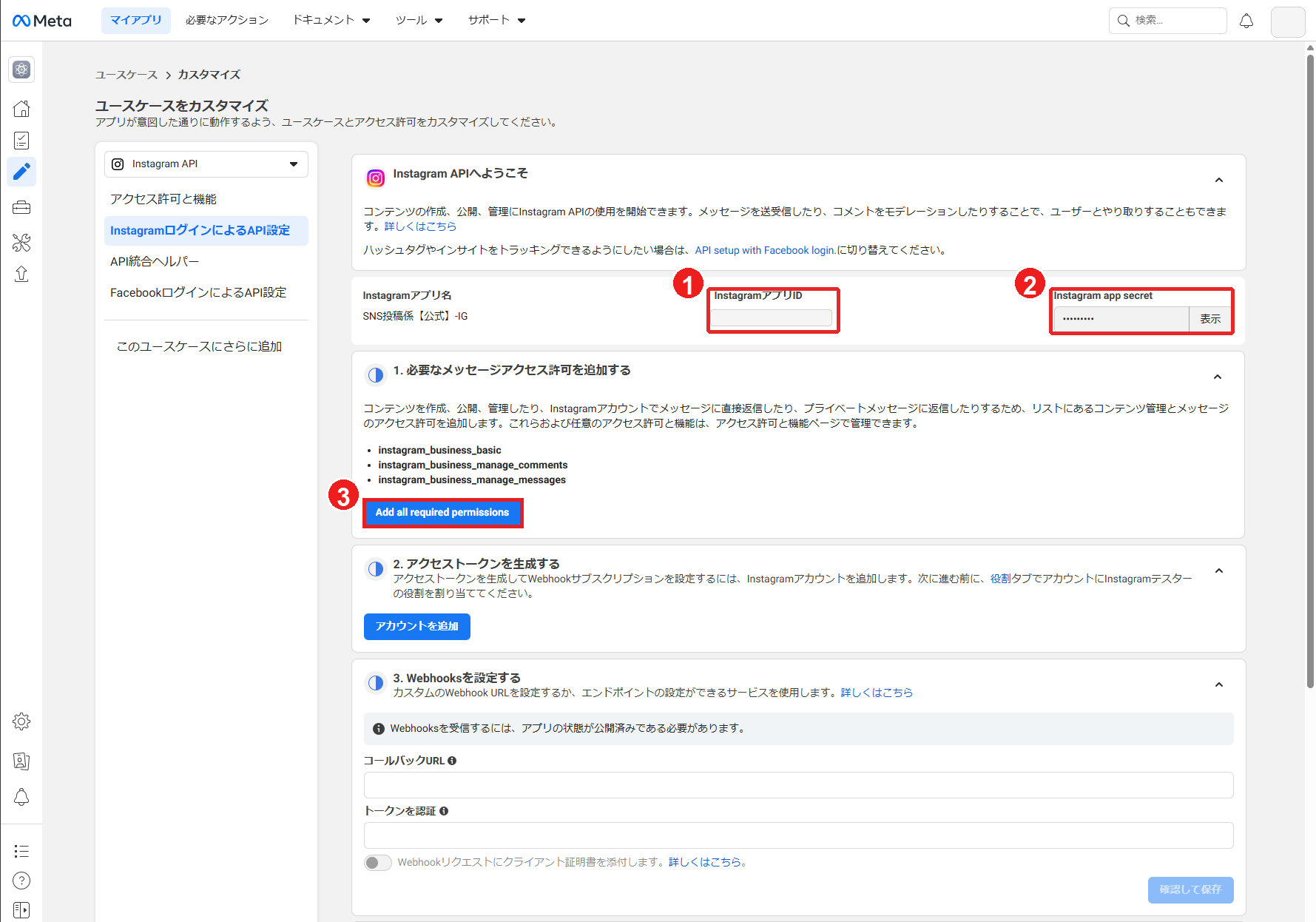The height and width of the screenshot is (922, 1316).
Task: Click the トークンを認証 input field
Action: pyautogui.click(x=798, y=835)
